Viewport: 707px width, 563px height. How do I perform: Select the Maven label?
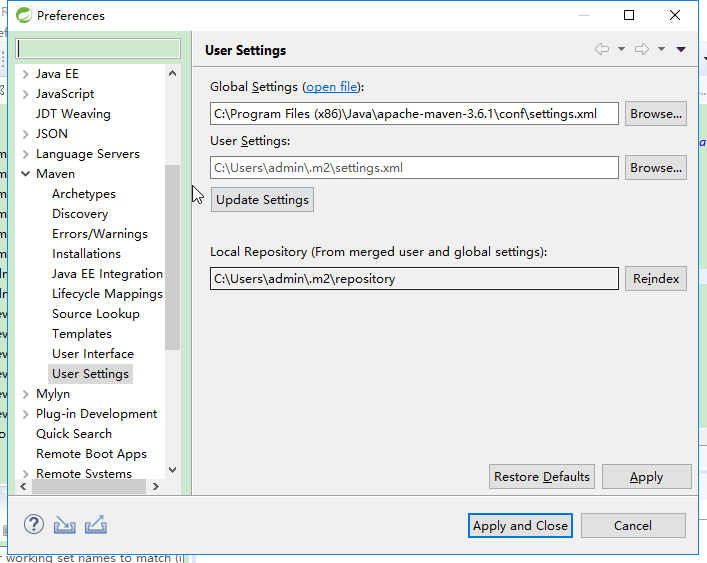(x=55, y=174)
